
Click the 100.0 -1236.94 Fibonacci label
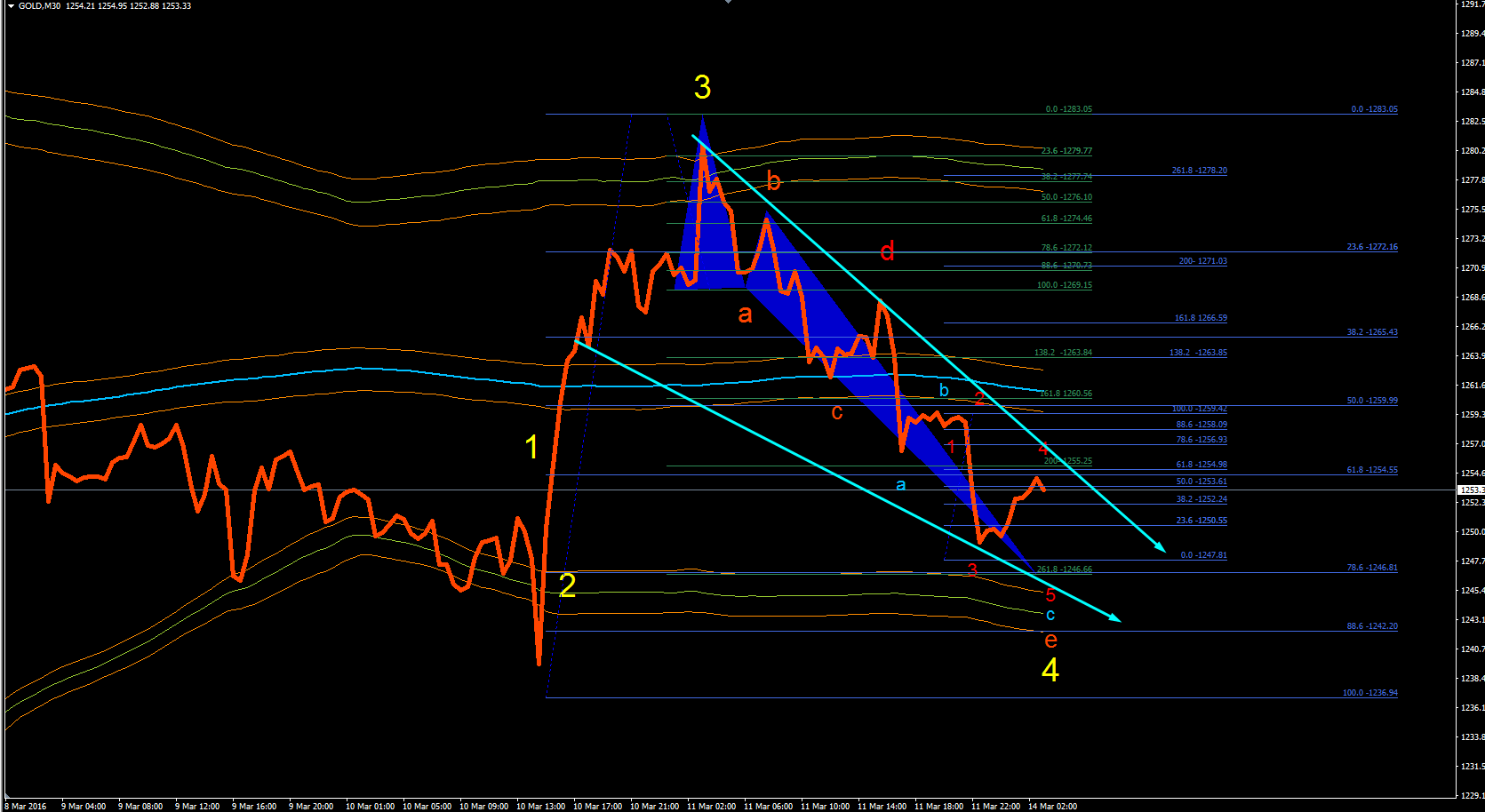1369,693
